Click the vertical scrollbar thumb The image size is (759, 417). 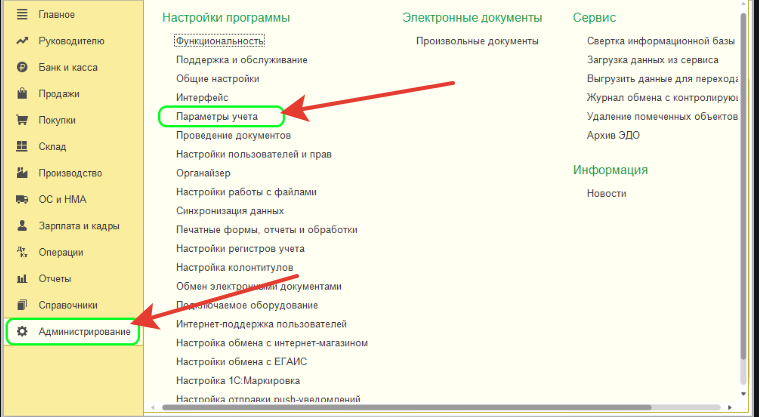click(744, 186)
